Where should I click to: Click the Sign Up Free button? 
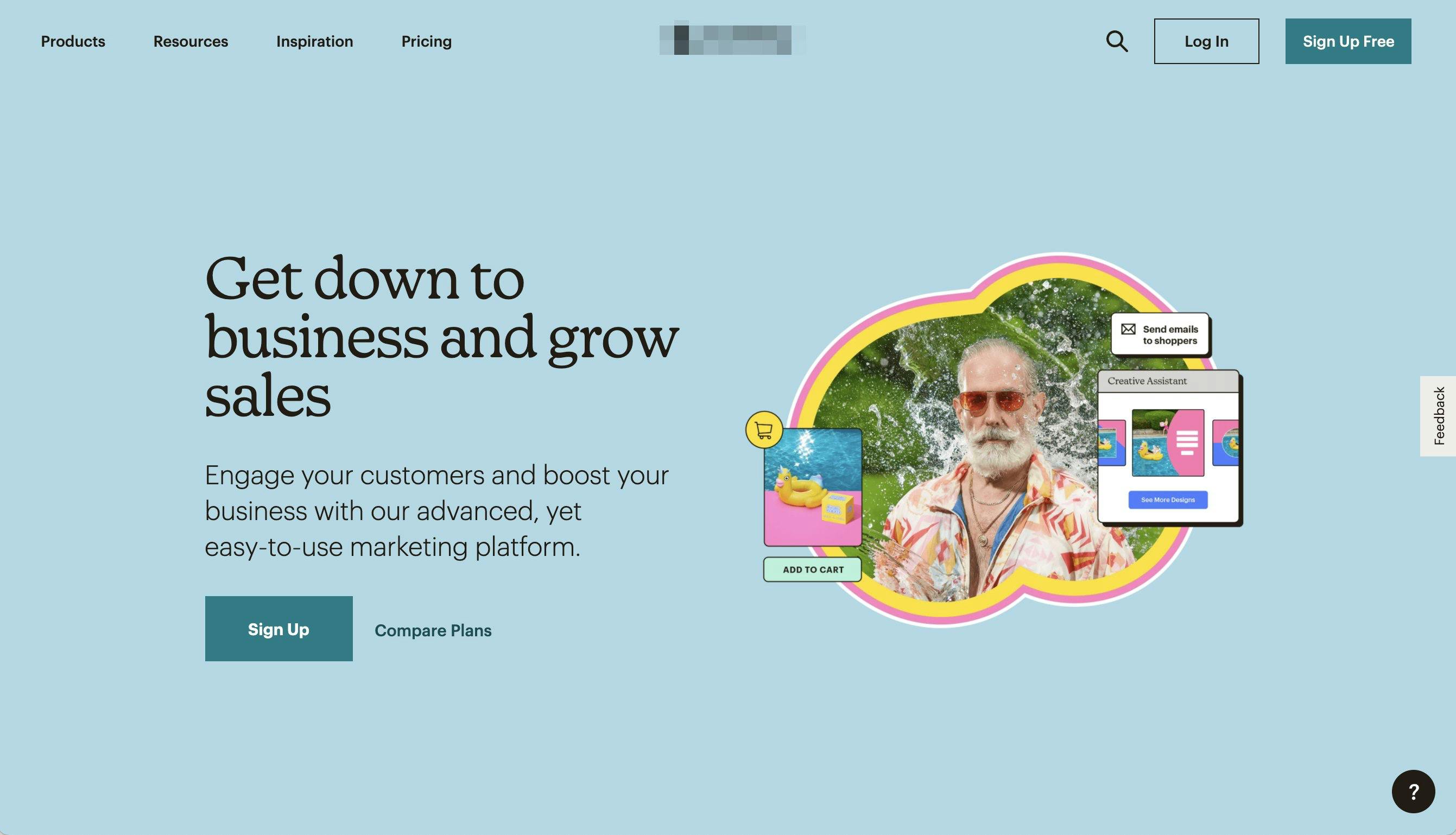point(1348,41)
